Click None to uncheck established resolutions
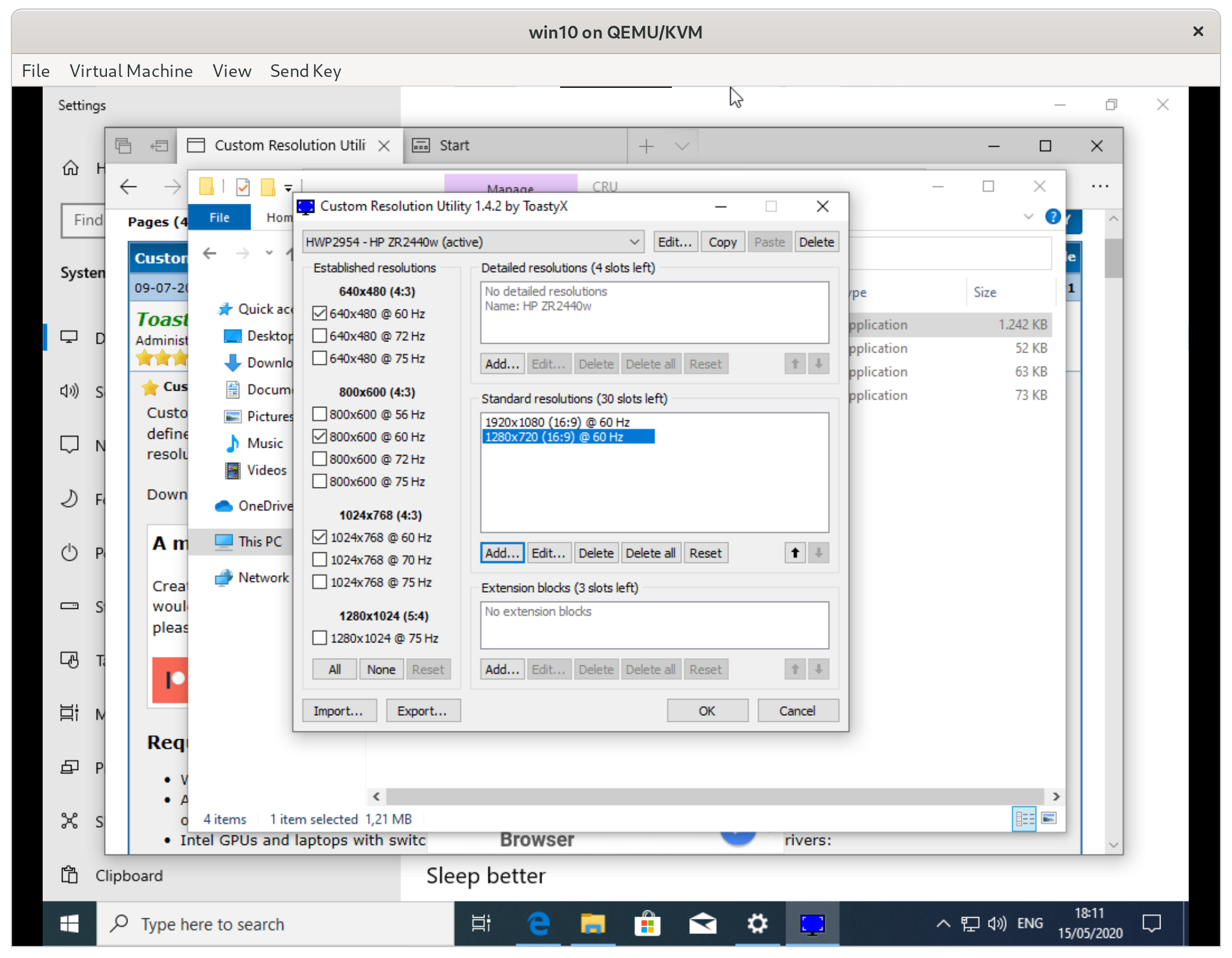Image resolution: width=1232 pixels, height=958 pixels. point(381,669)
